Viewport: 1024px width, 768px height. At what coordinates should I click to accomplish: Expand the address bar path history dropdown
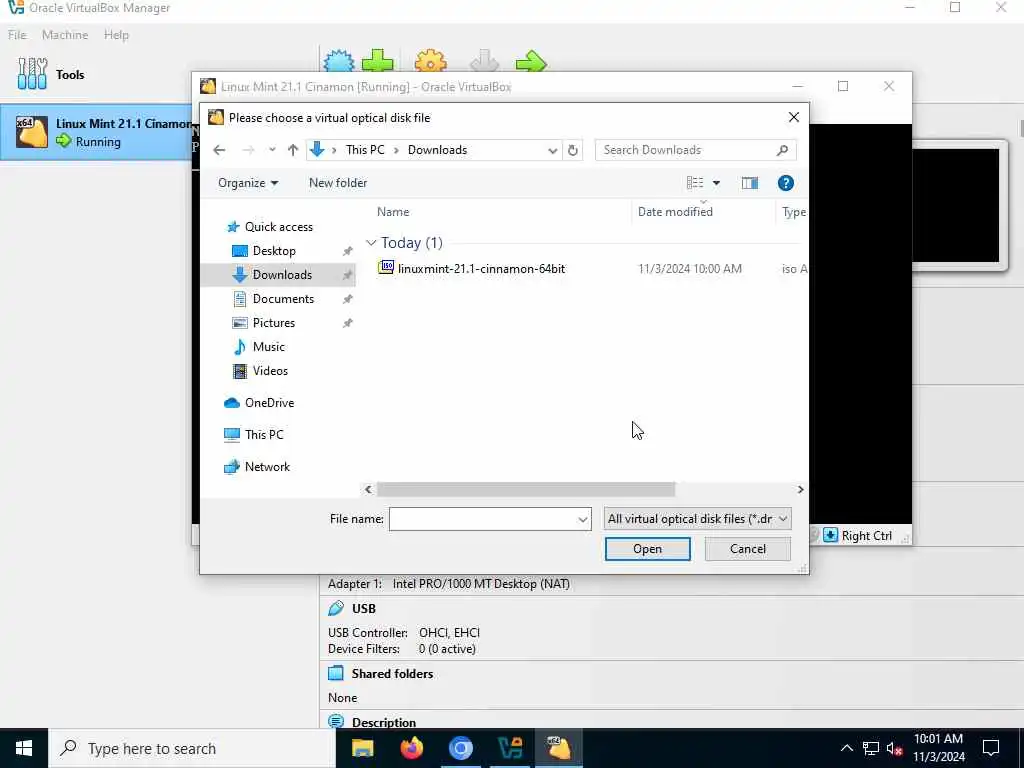click(x=552, y=150)
